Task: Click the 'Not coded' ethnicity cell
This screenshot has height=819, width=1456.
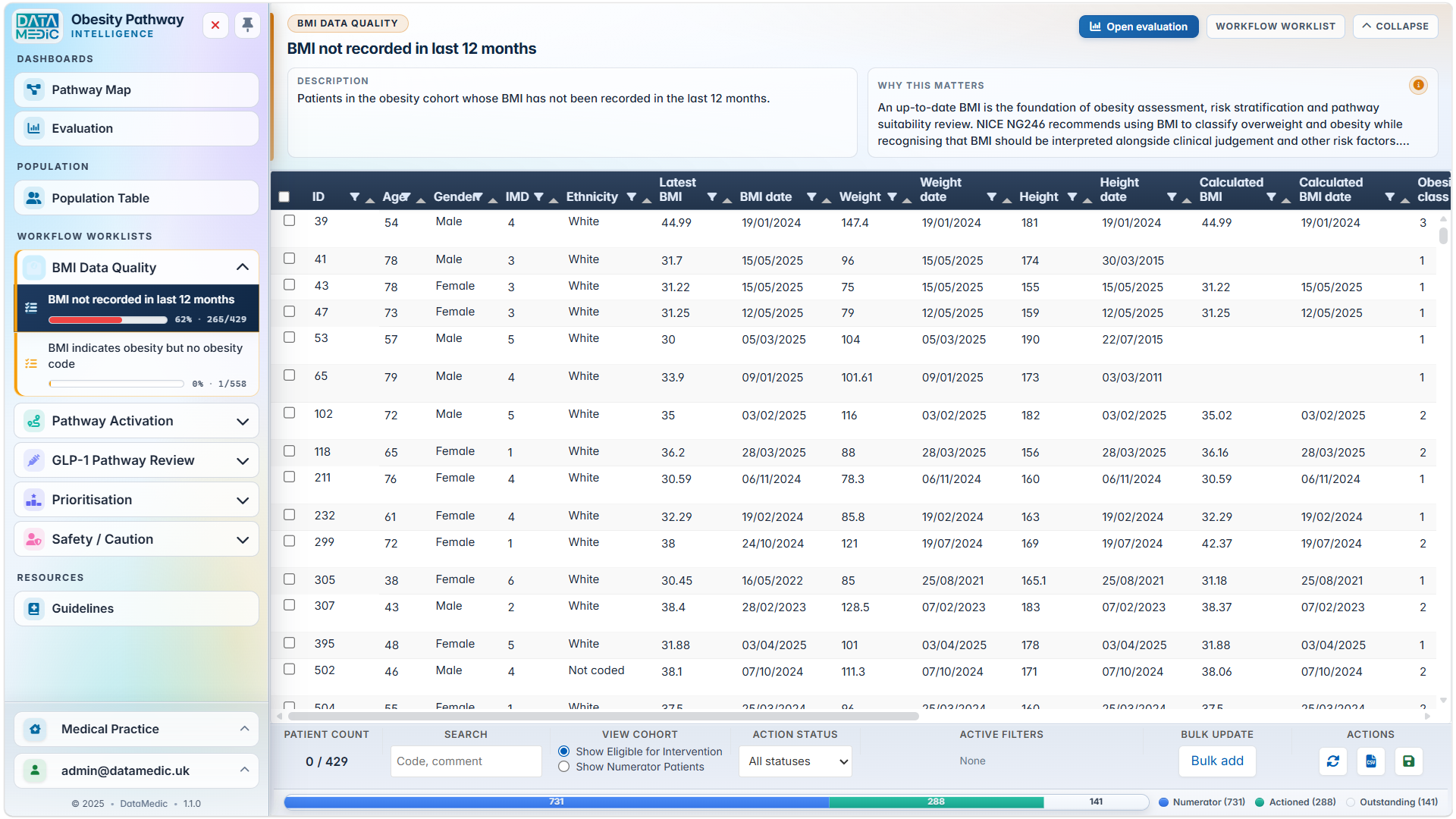Action: (x=597, y=670)
